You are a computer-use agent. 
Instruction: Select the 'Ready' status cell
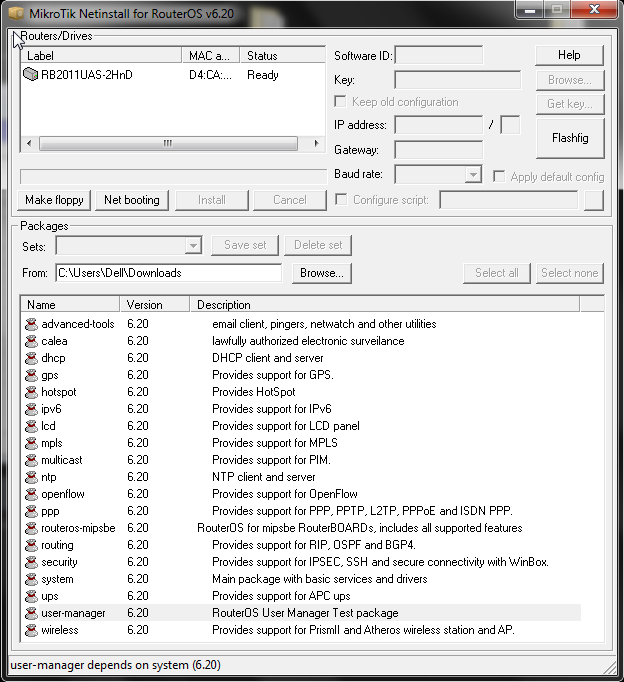click(263, 75)
